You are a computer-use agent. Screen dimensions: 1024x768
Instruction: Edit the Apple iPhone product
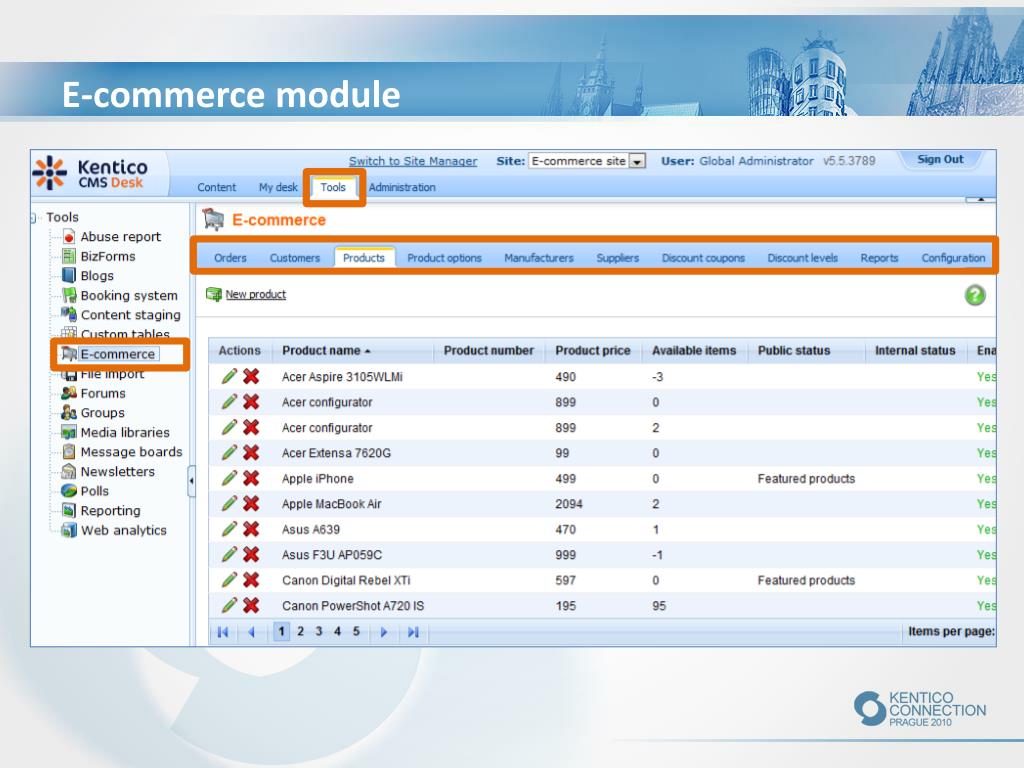pos(229,478)
